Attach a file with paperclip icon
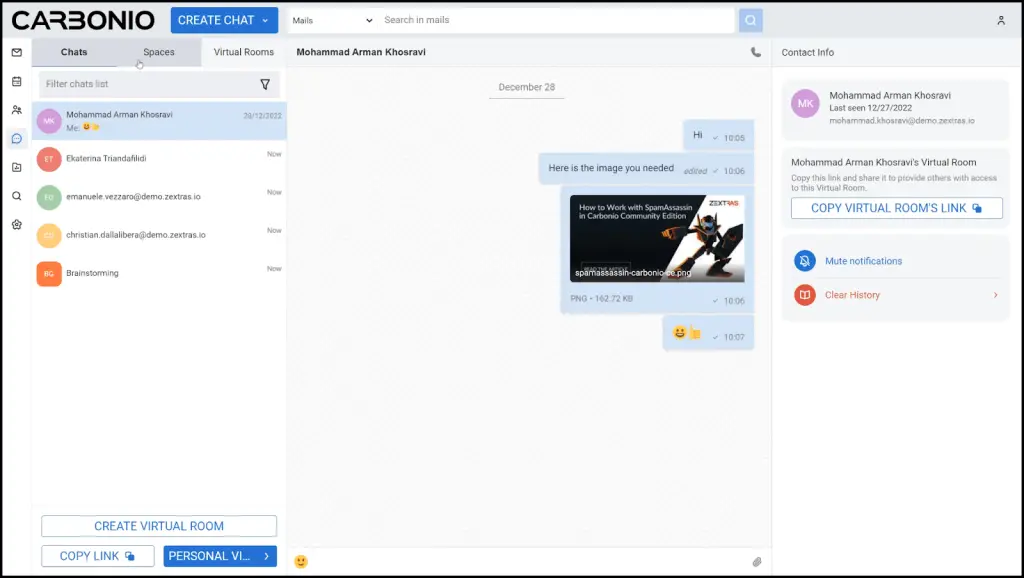 757,562
